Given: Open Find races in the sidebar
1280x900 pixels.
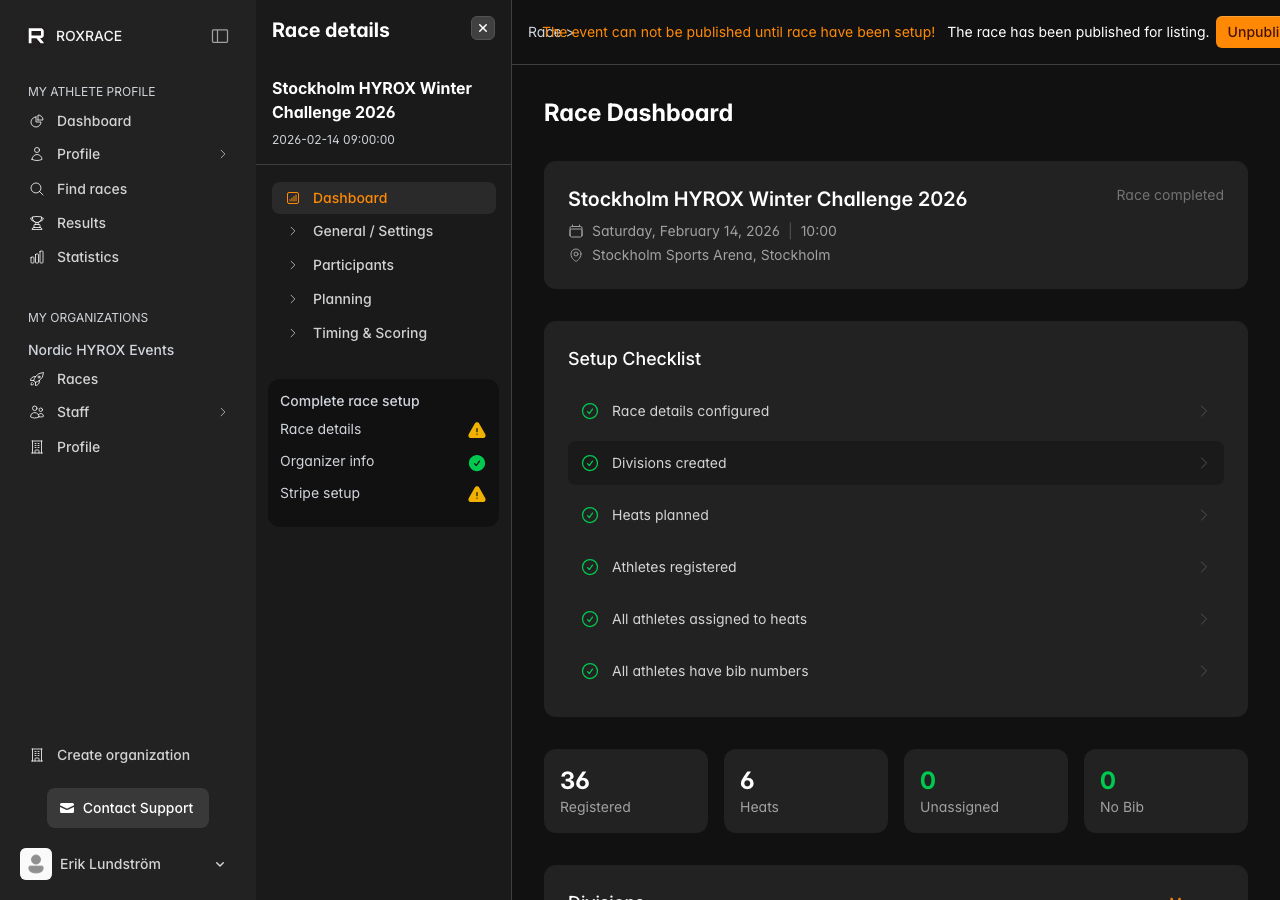Looking at the screenshot, I should pos(128,189).
